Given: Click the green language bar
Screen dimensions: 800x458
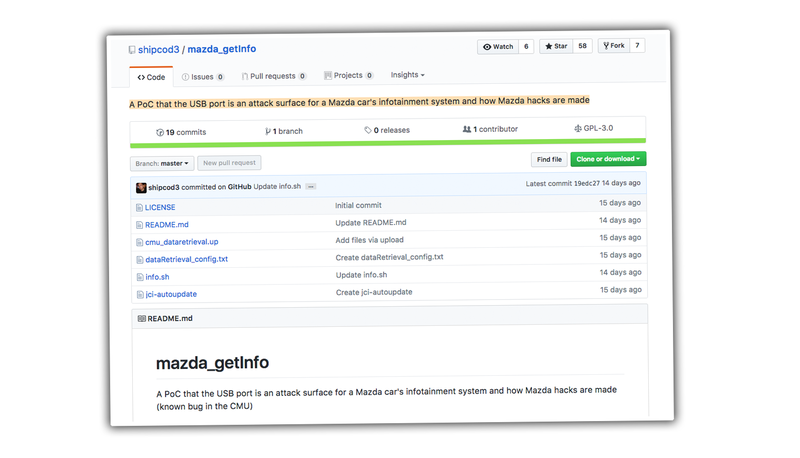Looking at the screenshot, I should pyautogui.click(x=388, y=143).
